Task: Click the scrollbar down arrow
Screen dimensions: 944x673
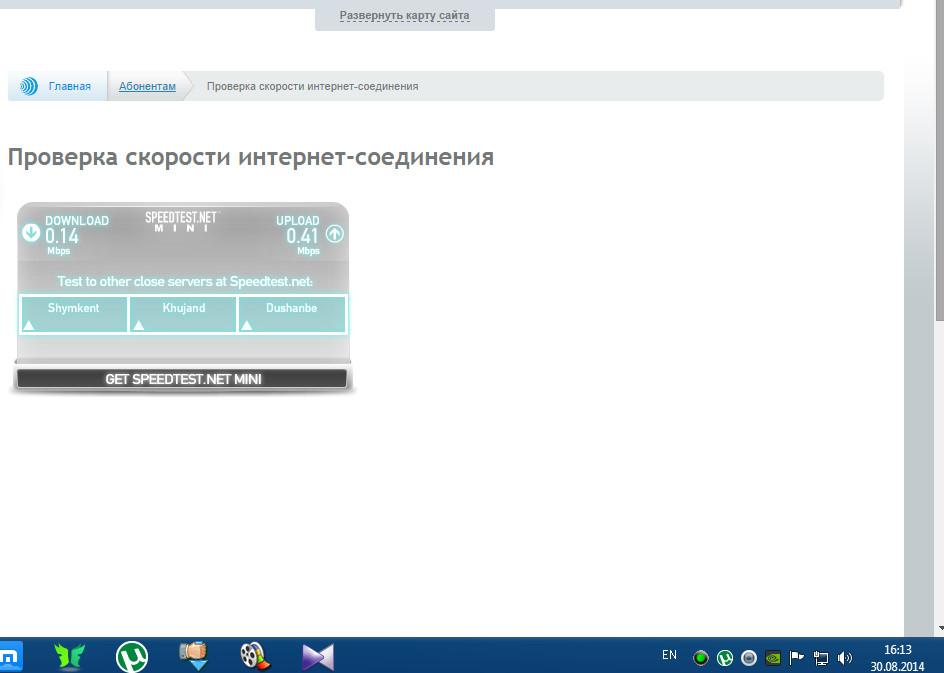Action: click(939, 629)
